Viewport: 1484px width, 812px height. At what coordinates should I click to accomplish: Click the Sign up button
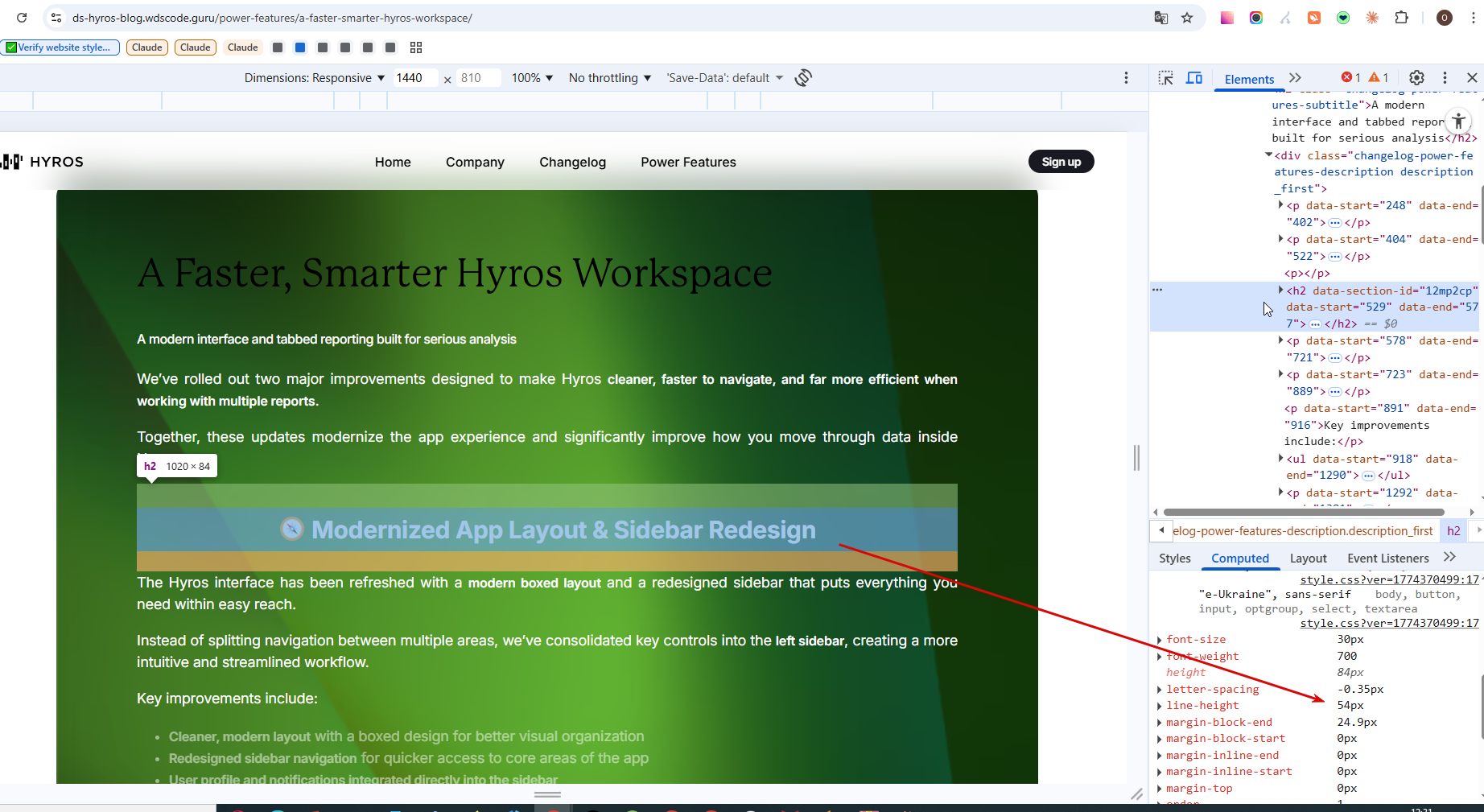1061,162
